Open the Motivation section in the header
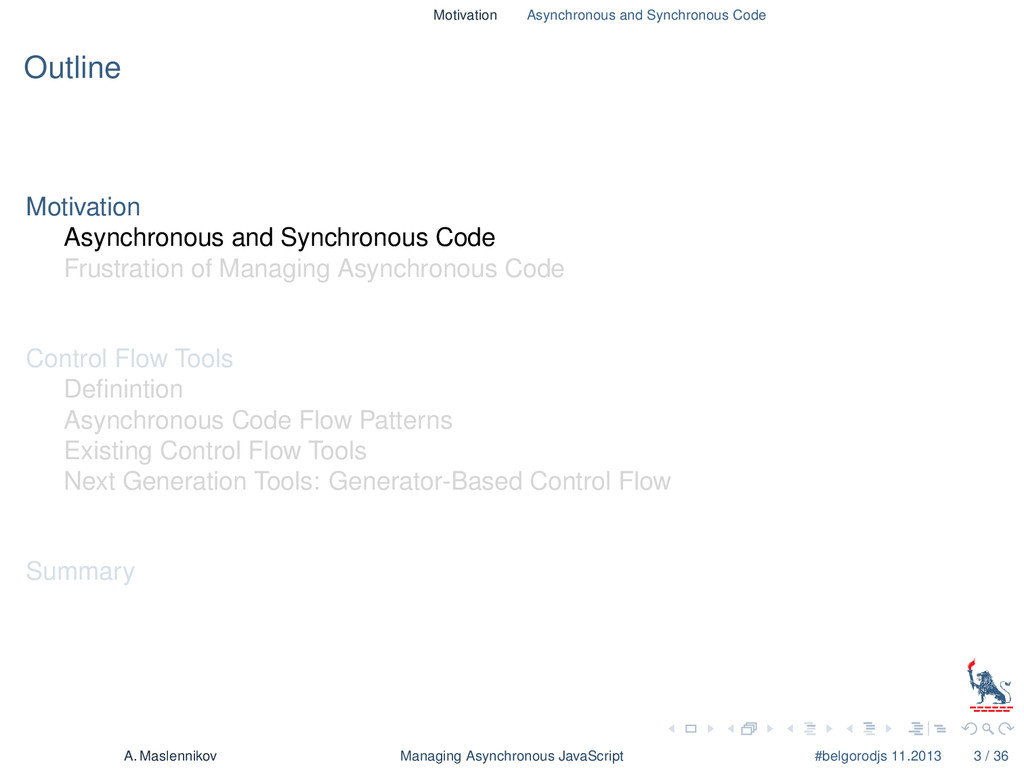1024x768 pixels. (465, 15)
